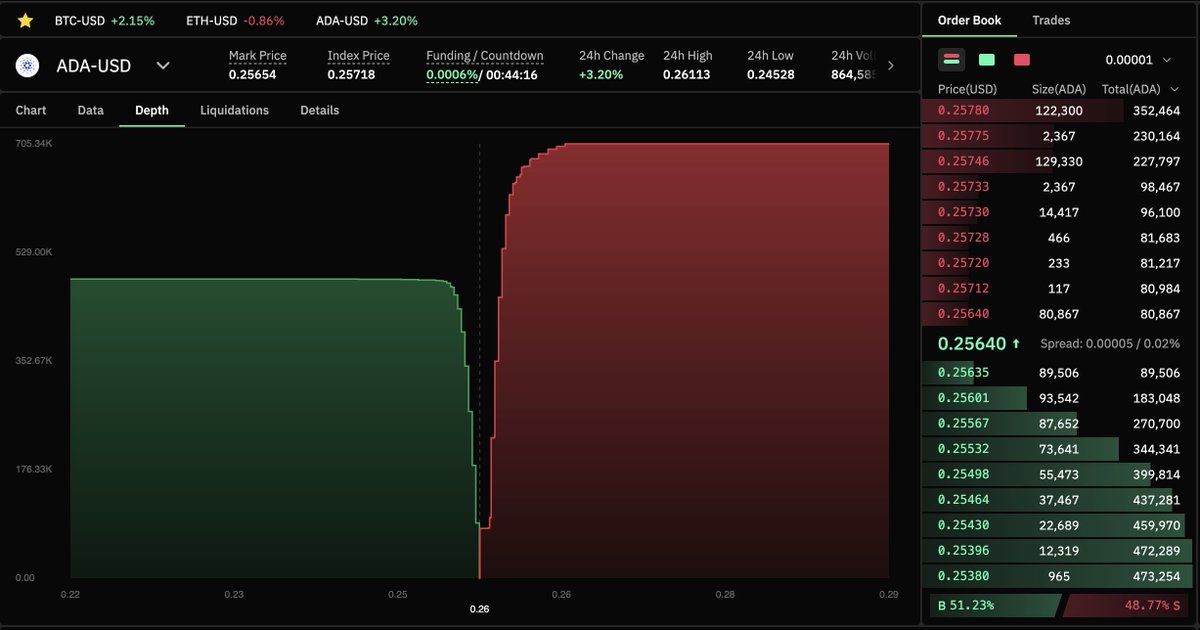The height and width of the screenshot is (630, 1200).
Task: Select BTC-USD ticker in favorites bar
Action: point(104,20)
